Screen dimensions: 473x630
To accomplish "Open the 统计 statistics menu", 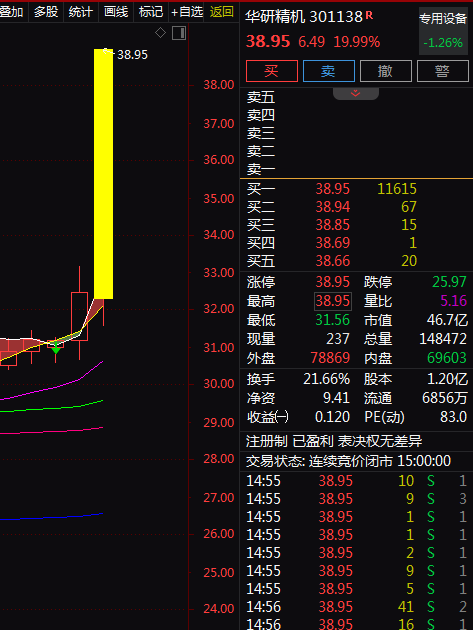I will pyautogui.click(x=80, y=12).
